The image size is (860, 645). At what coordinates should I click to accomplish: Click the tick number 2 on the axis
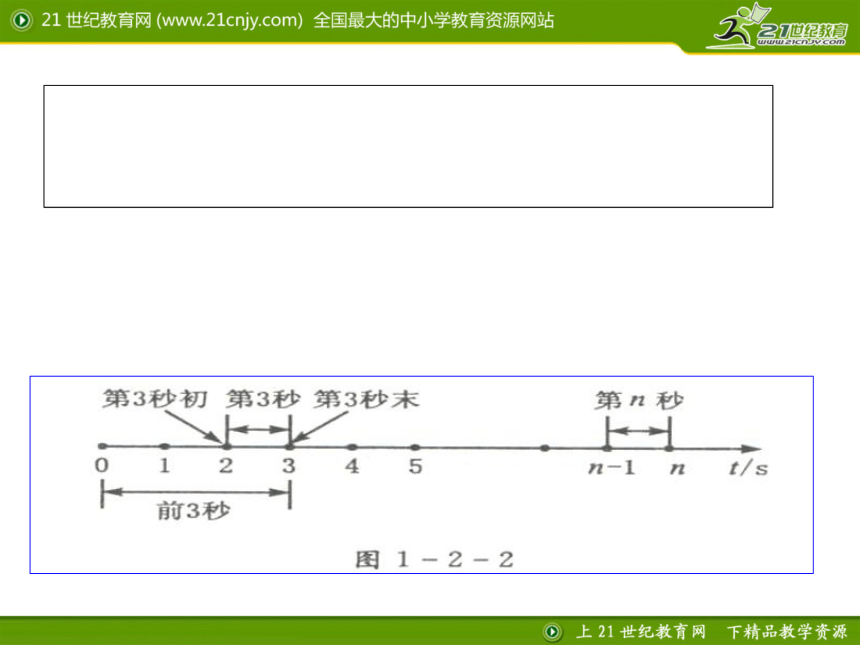pos(226,466)
